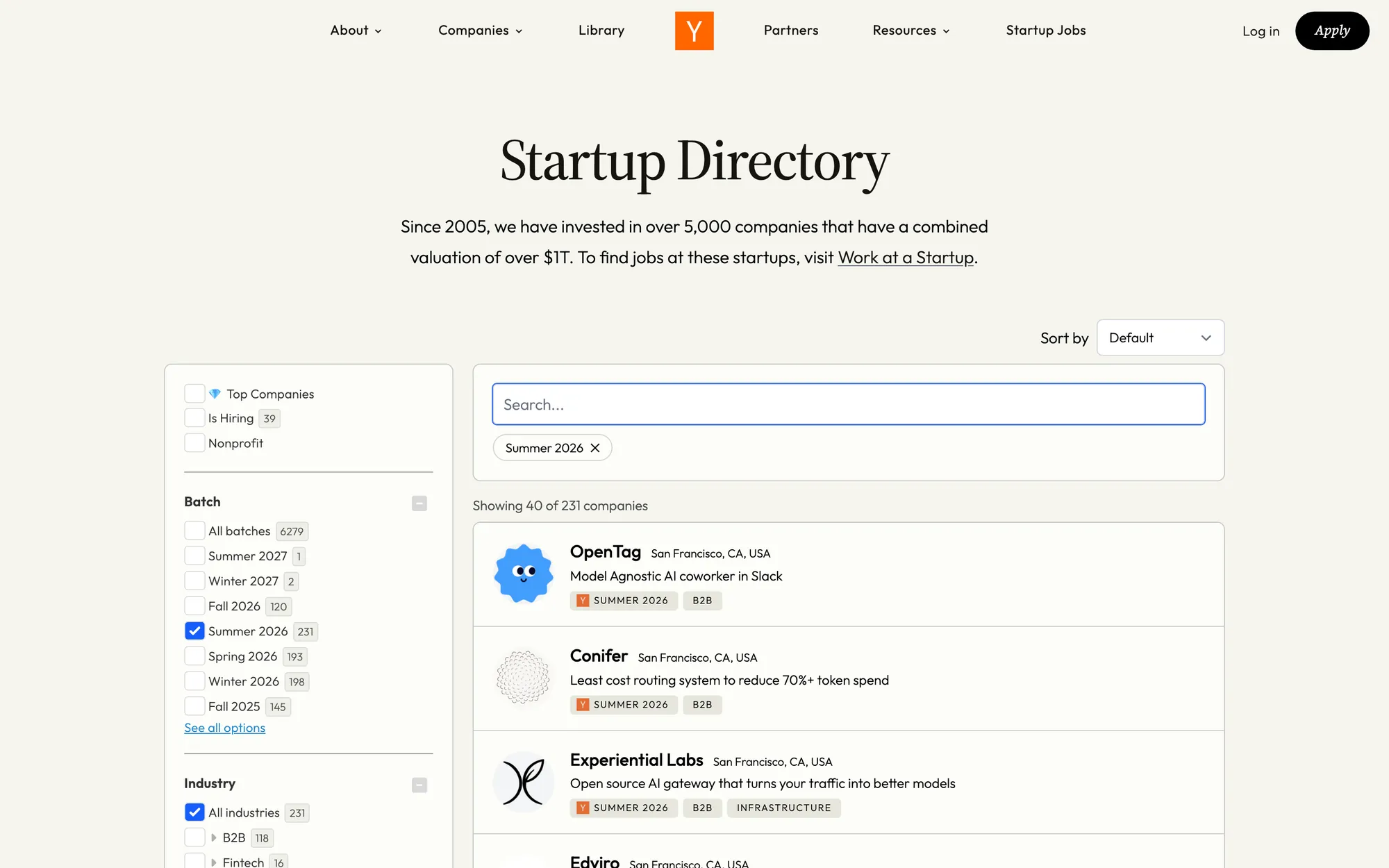1389x868 pixels.
Task: Follow the Work at a Startup link
Action: (906, 258)
